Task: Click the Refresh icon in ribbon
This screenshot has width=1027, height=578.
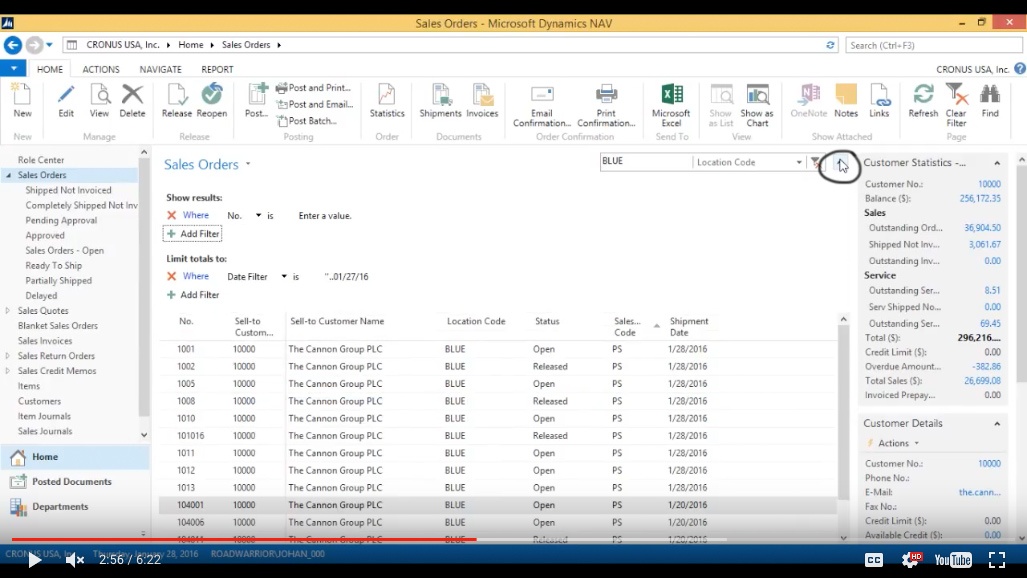Action: point(924,96)
